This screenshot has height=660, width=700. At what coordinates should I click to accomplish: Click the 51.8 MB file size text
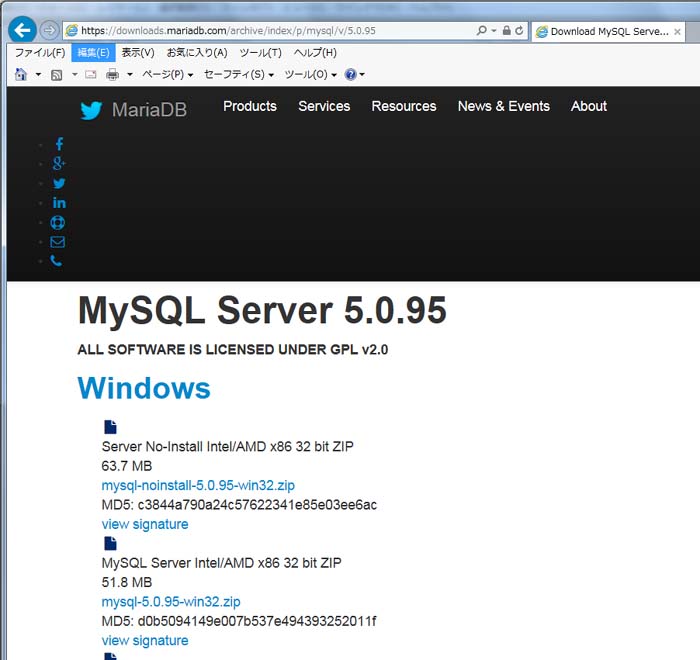(x=127, y=583)
